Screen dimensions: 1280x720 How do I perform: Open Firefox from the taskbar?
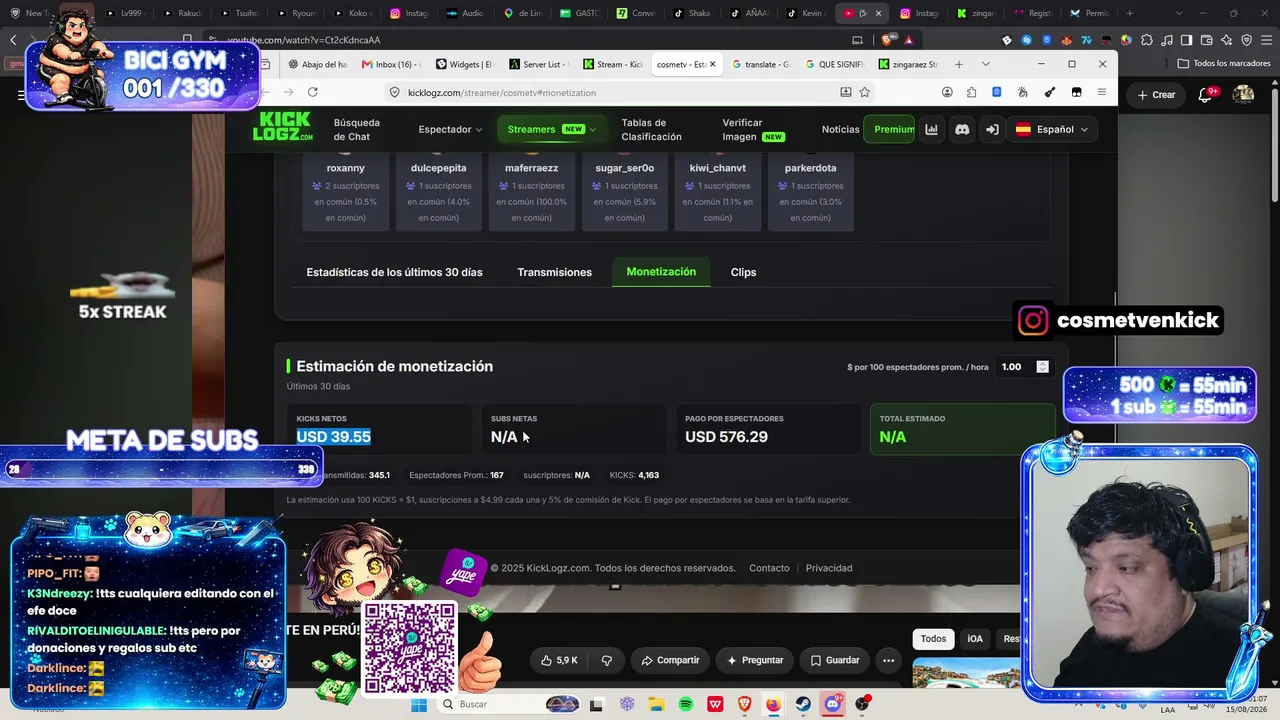pos(774,705)
